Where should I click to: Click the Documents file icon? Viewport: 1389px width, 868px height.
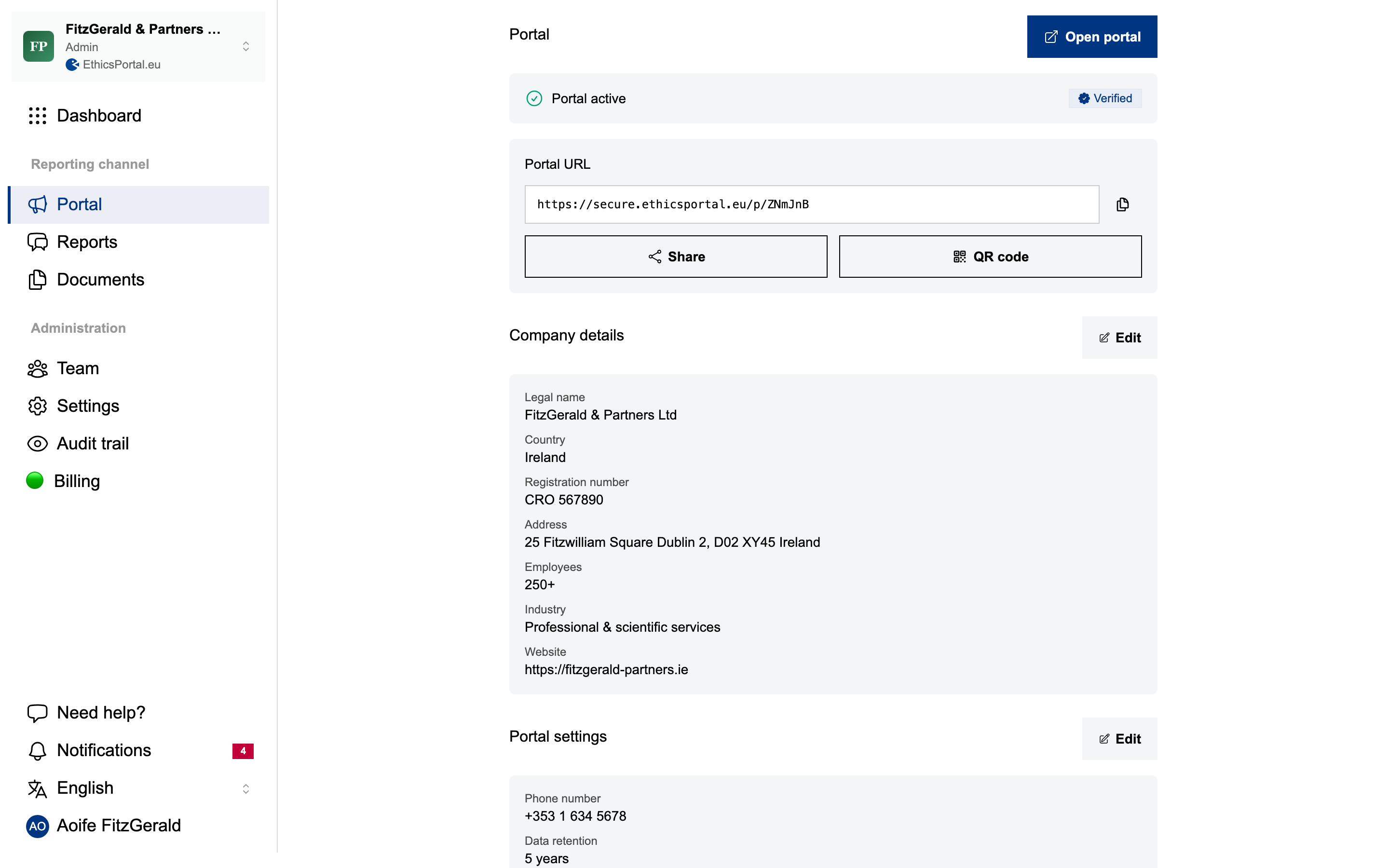click(37, 280)
